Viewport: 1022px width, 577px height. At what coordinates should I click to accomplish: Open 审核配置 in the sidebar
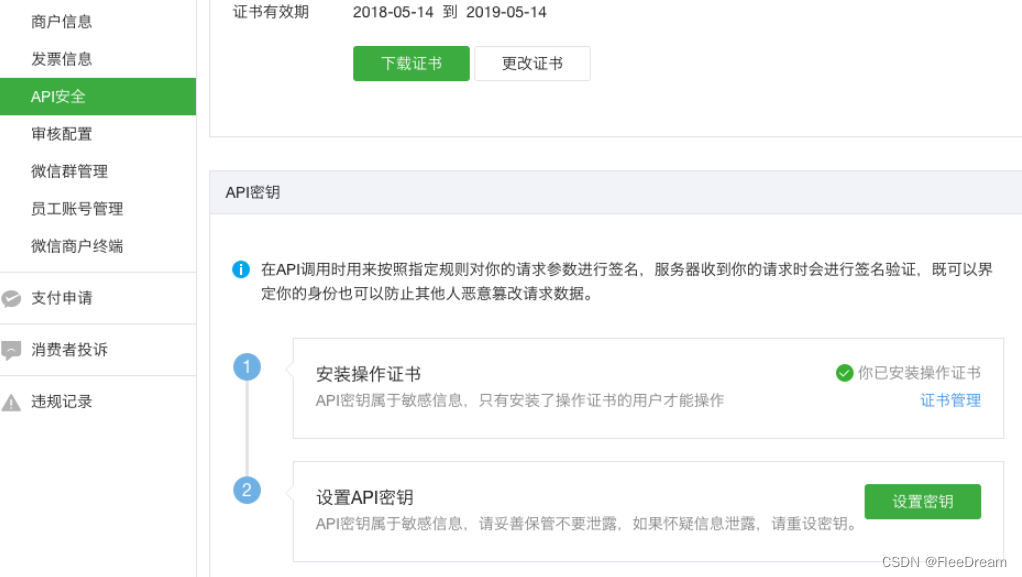click(x=61, y=134)
